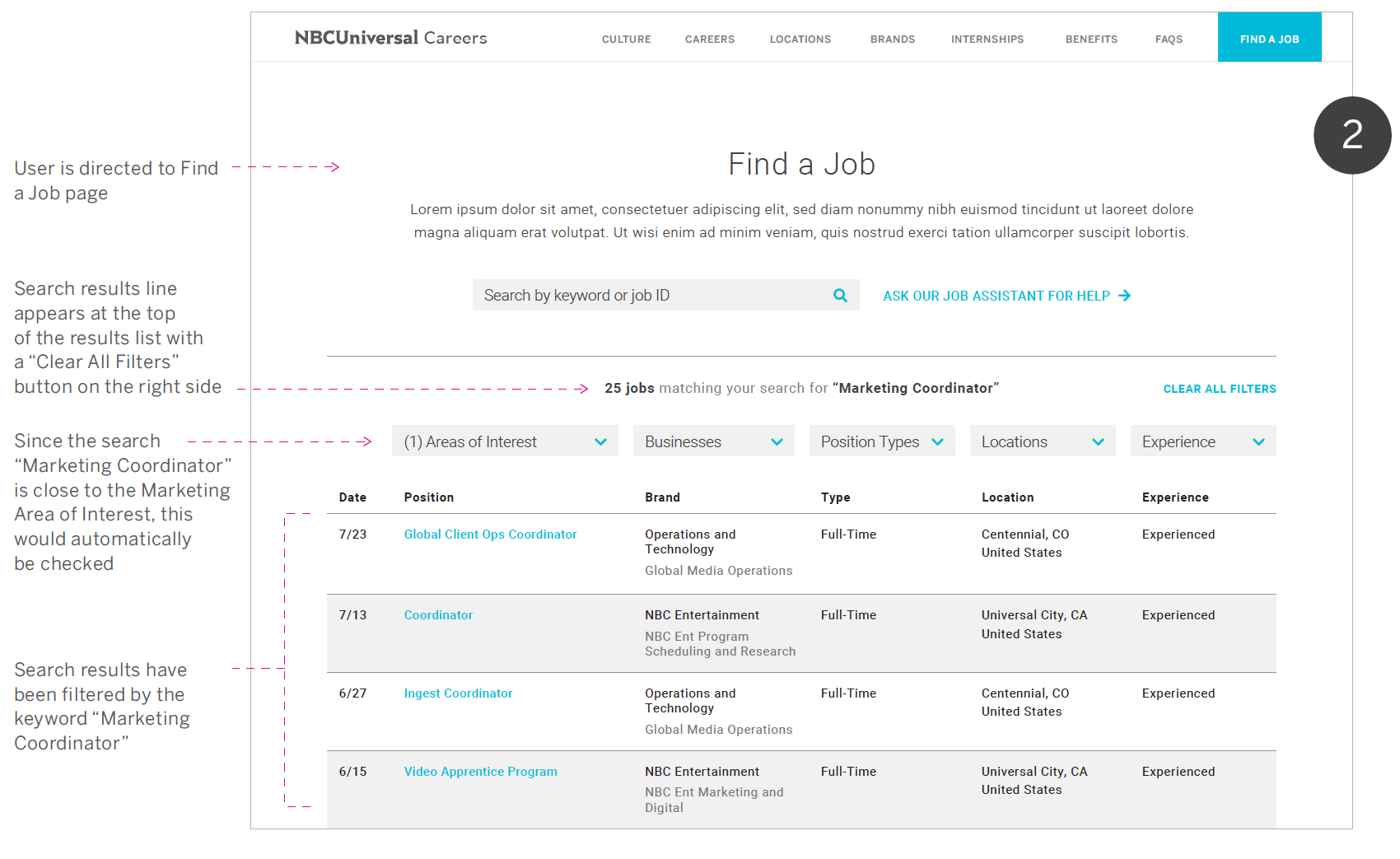
Task: Open the Global Client Ops Coordinator job
Action: tap(490, 535)
